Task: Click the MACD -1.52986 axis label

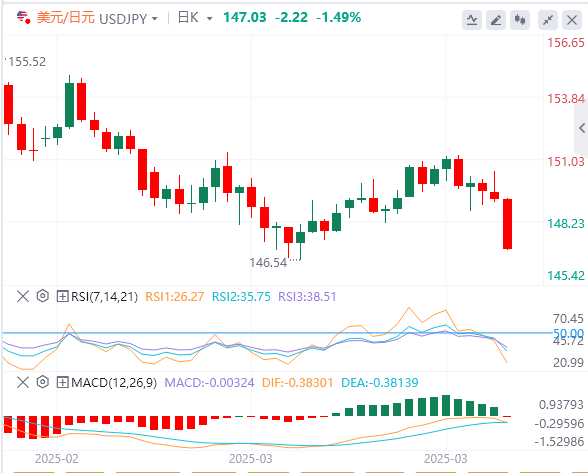Action: [559, 441]
